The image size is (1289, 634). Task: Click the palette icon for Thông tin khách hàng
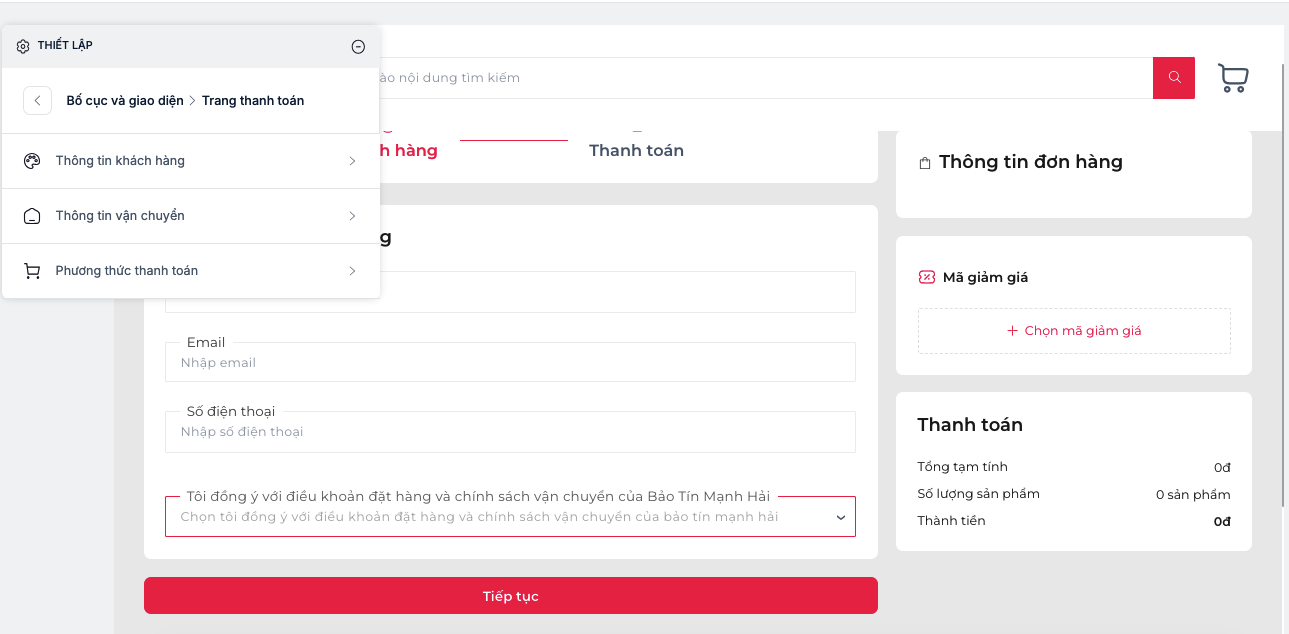[32, 161]
